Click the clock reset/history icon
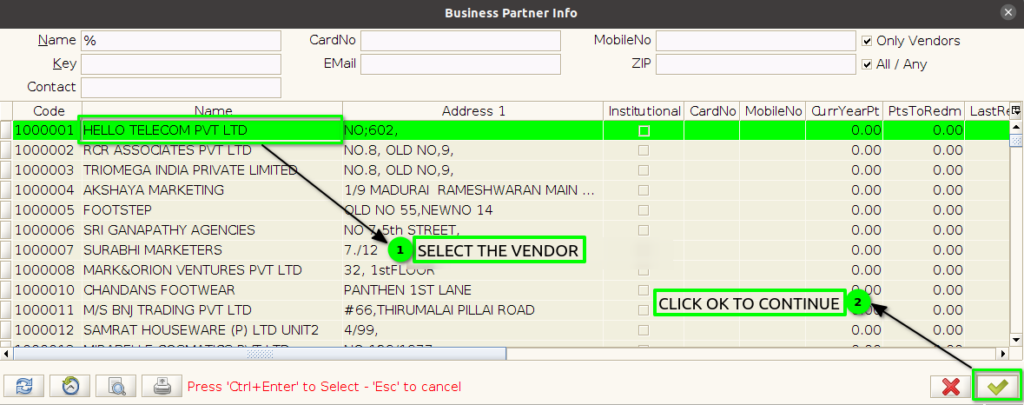1024x405 pixels. tap(70, 386)
